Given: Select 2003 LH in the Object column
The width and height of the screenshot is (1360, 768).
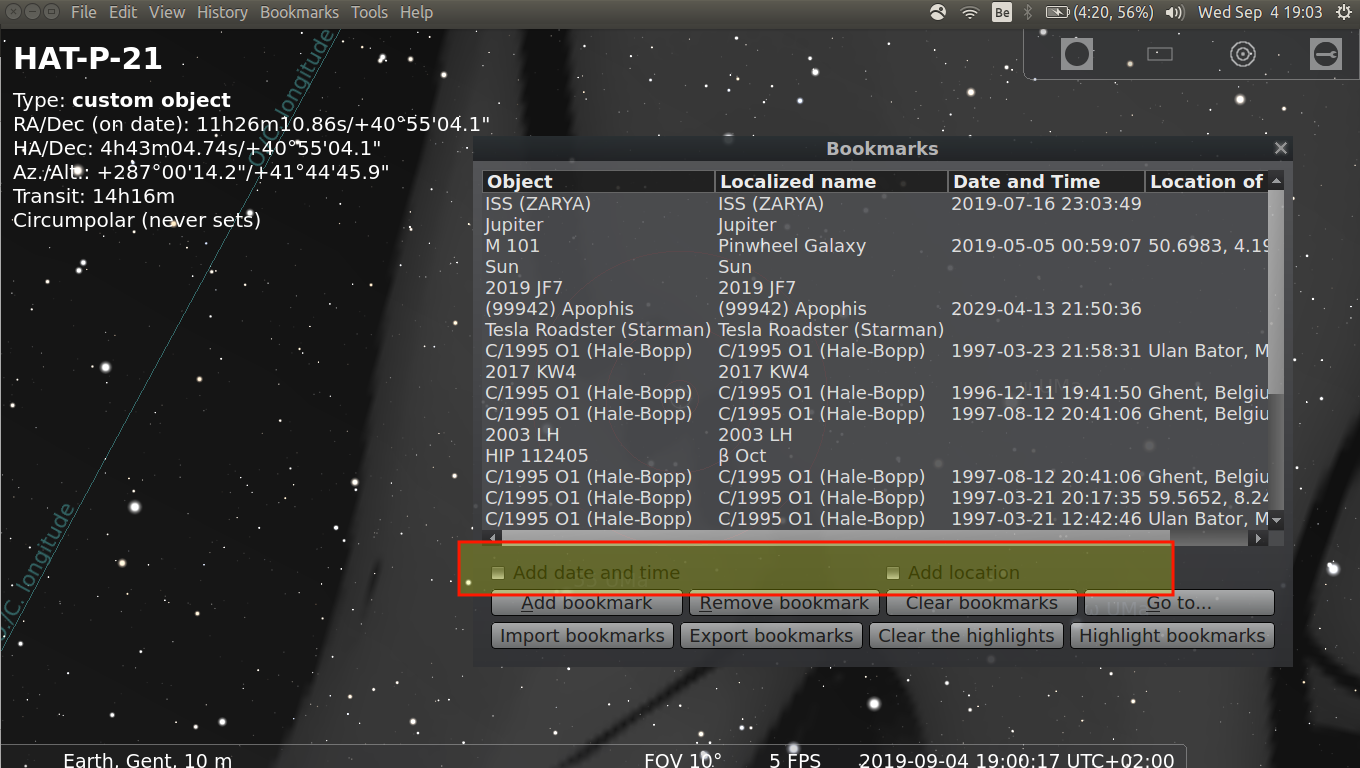Looking at the screenshot, I should 522,434.
